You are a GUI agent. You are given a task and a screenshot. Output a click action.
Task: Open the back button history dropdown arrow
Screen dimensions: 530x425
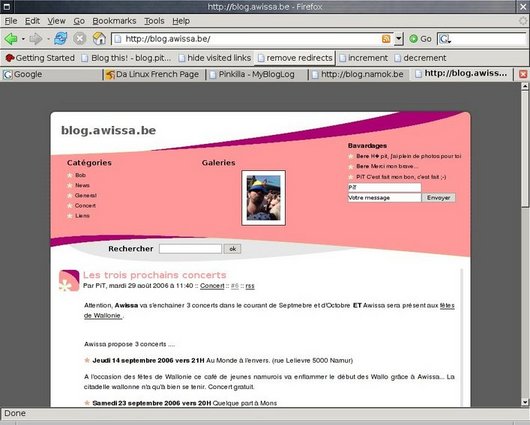[x=23, y=39]
